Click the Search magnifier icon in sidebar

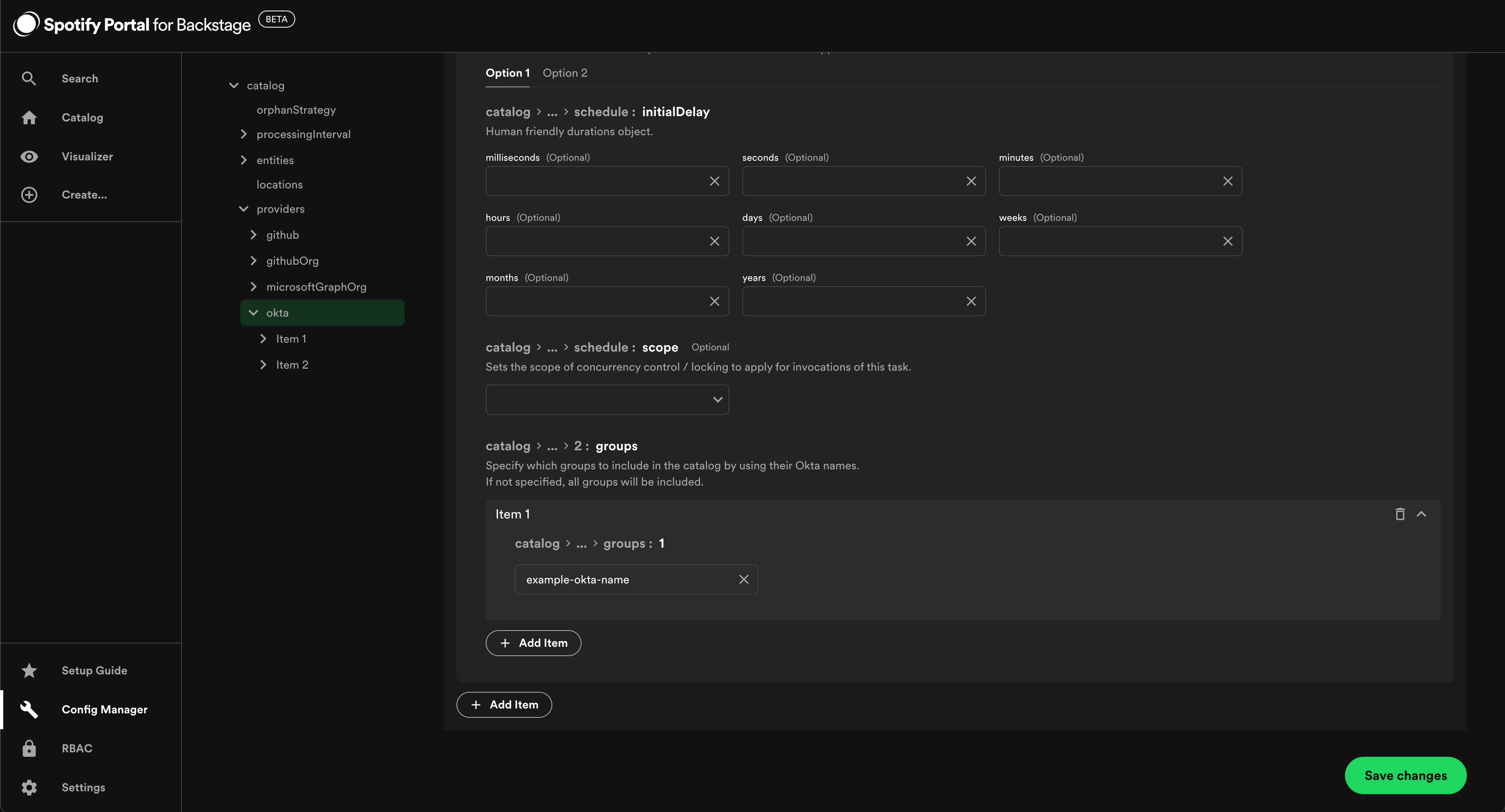[28, 78]
